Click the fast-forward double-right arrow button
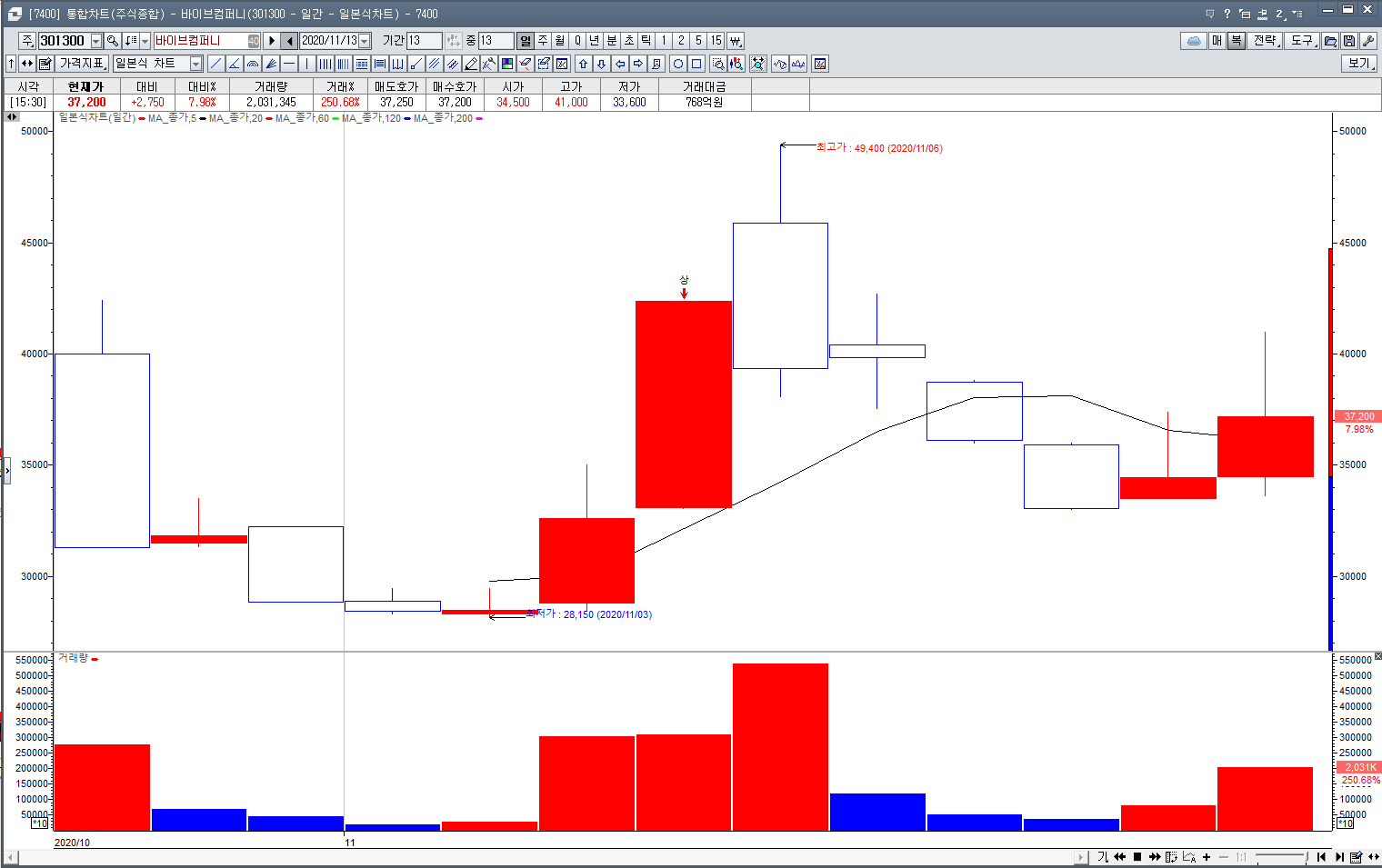 pyautogui.click(x=1155, y=857)
